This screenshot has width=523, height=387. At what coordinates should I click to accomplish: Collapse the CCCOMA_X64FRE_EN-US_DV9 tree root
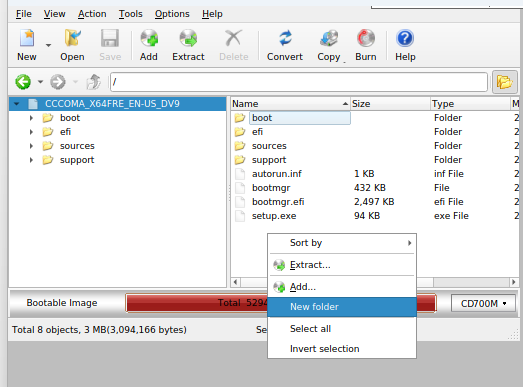(x=16, y=104)
